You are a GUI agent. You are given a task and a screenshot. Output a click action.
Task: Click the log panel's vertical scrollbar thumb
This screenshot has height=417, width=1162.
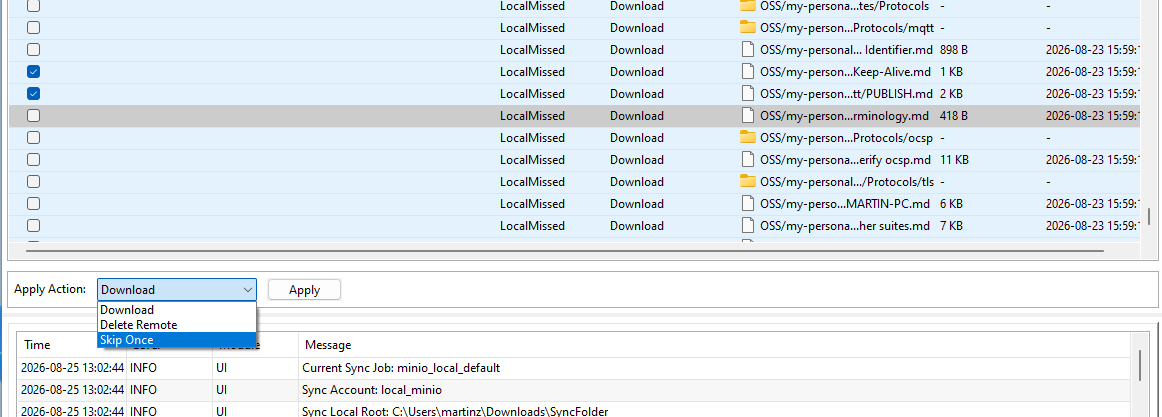pyautogui.click(x=1140, y=365)
